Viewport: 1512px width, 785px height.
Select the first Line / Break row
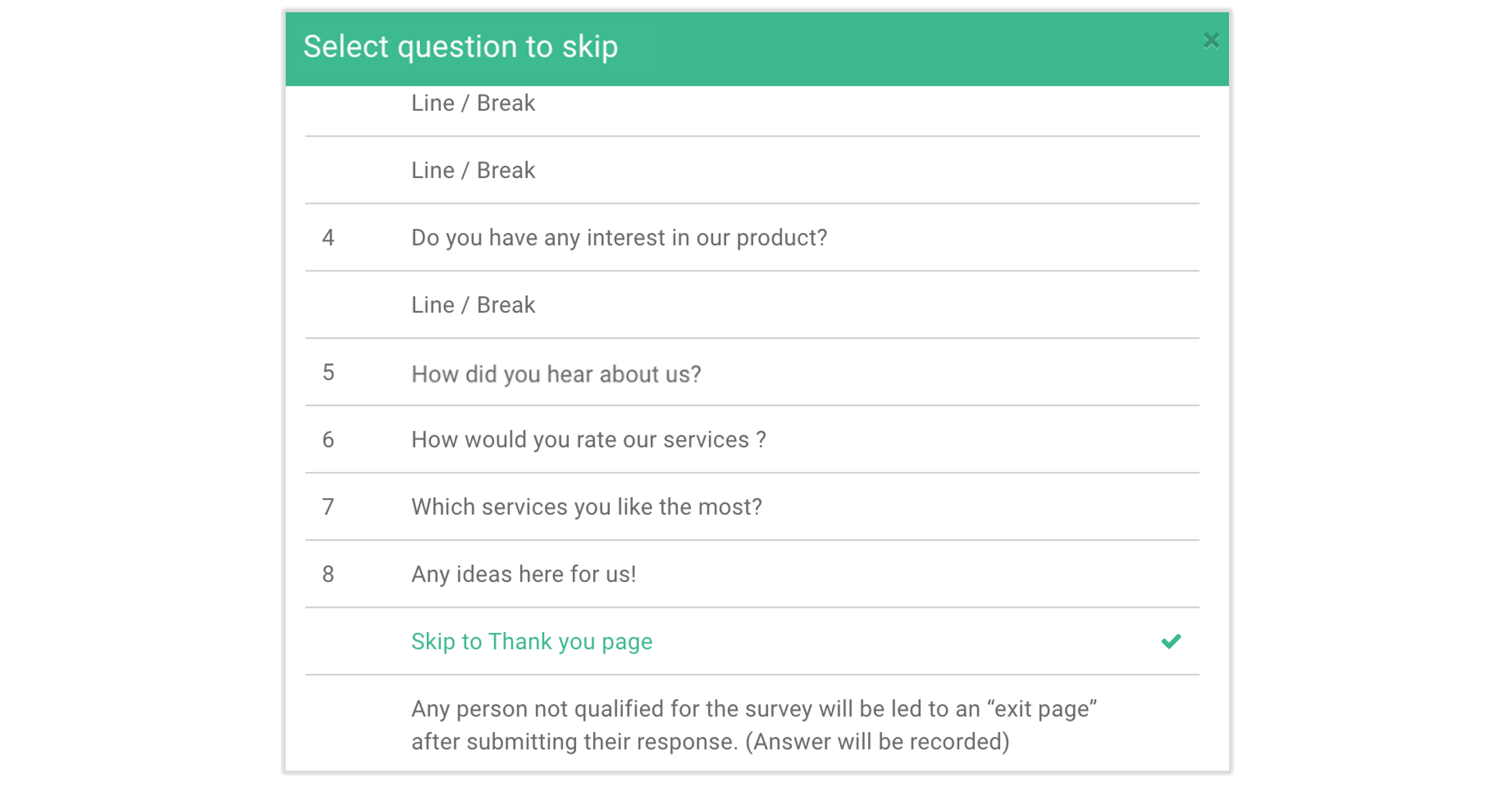(x=473, y=103)
